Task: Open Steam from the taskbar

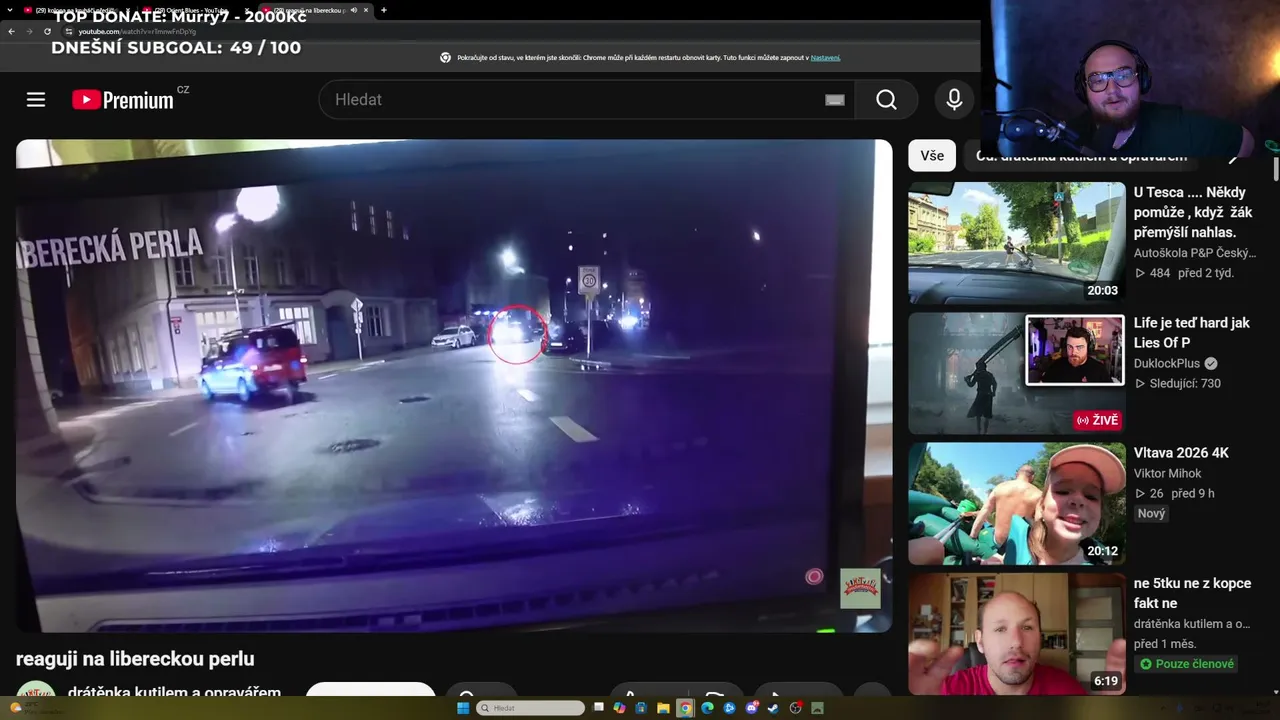Action: (774, 708)
